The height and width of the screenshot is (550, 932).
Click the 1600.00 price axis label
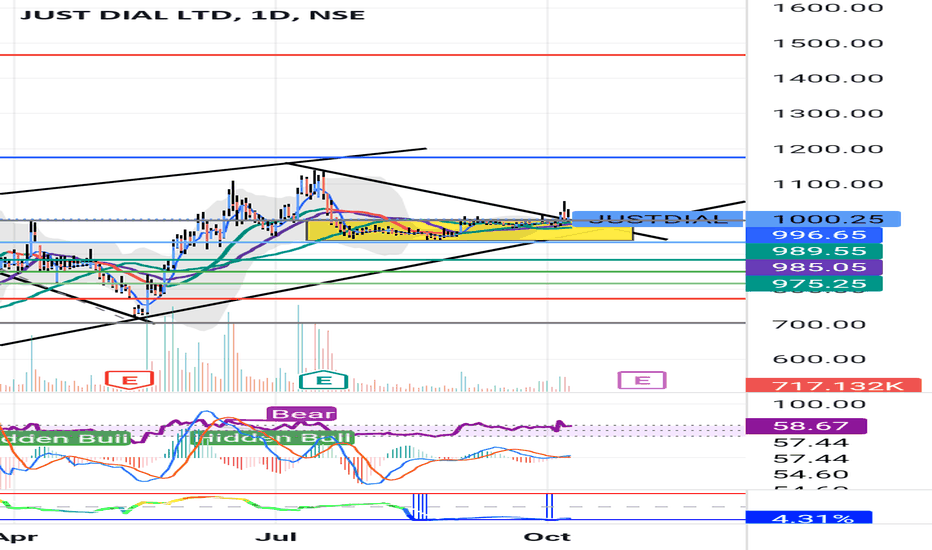(x=828, y=8)
